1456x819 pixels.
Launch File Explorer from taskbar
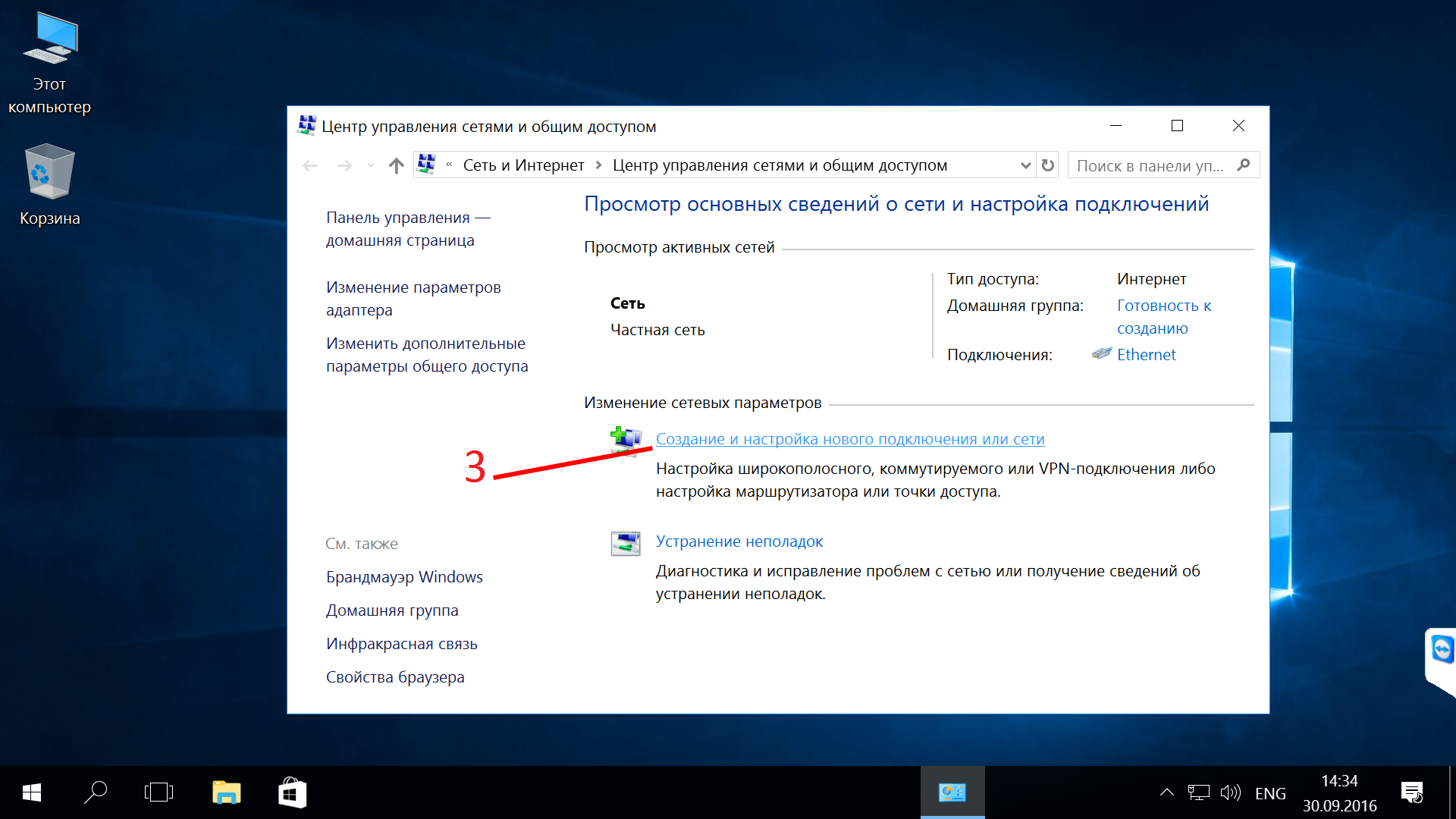(x=226, y=792)
